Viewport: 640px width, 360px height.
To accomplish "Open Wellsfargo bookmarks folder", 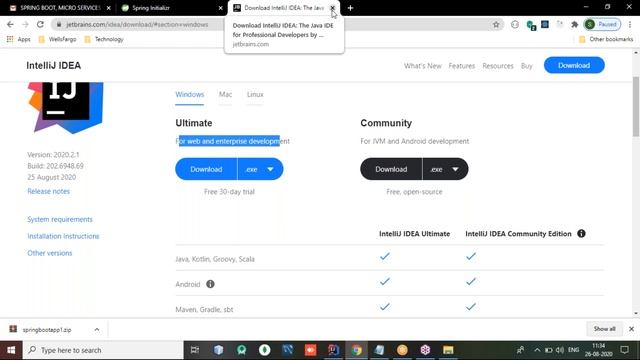I will [57, 39].
